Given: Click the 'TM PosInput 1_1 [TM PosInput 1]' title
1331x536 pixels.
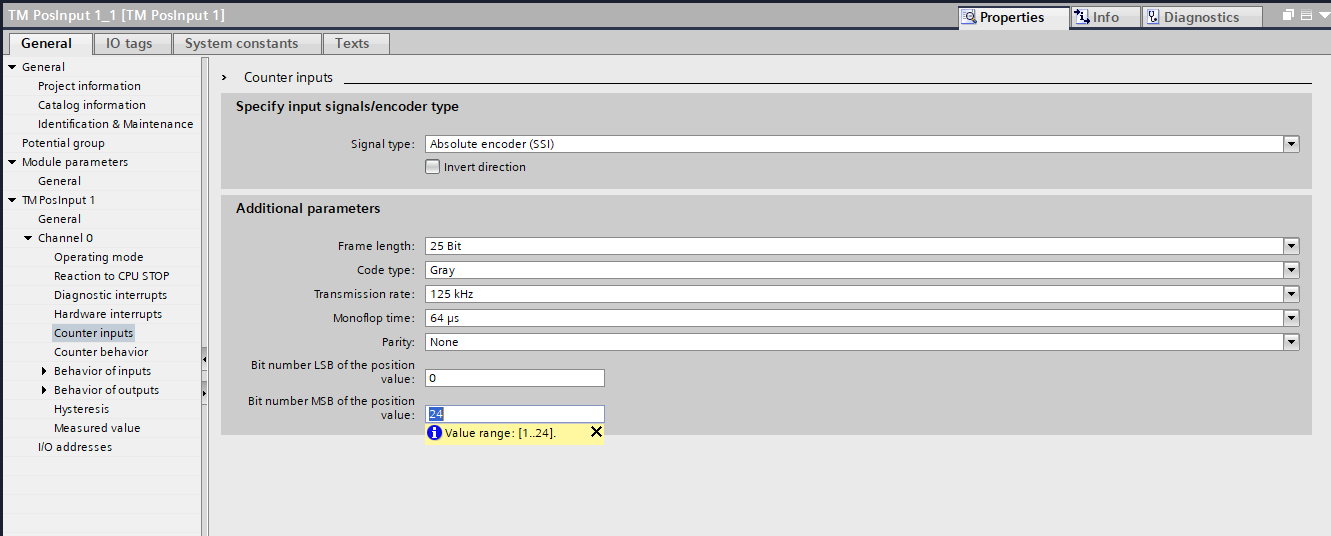Looking at the screenshot, I should pos(116,15).
